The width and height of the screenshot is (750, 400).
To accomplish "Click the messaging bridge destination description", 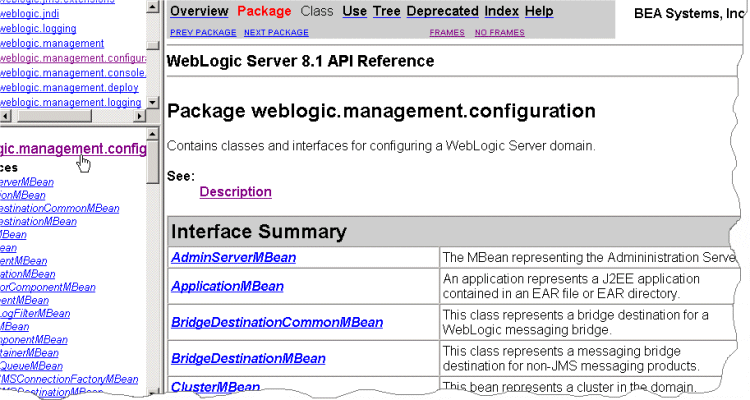I will click(588, 358).
